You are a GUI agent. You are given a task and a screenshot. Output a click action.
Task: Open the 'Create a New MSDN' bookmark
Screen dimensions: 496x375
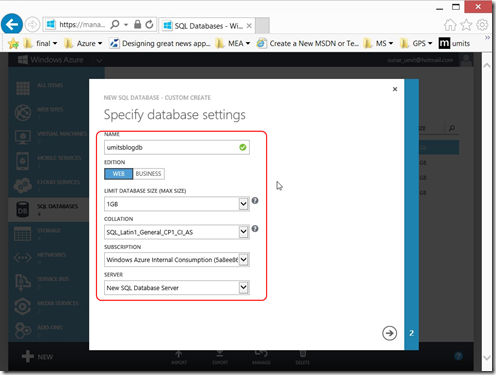[x=308, y=43]
